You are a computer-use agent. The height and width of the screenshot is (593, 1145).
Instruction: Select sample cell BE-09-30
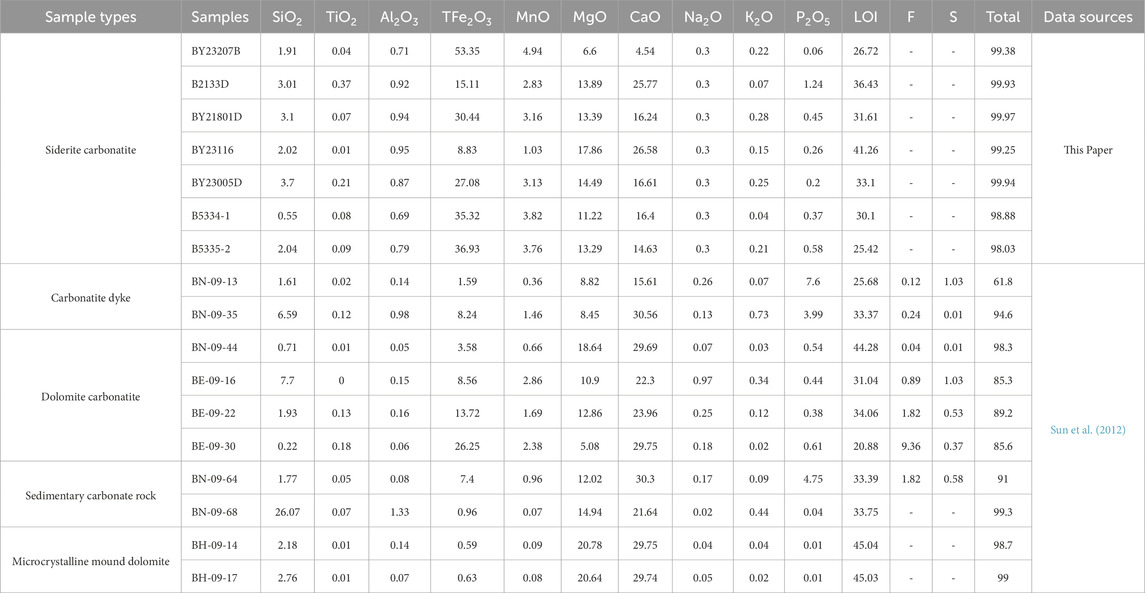221,445
